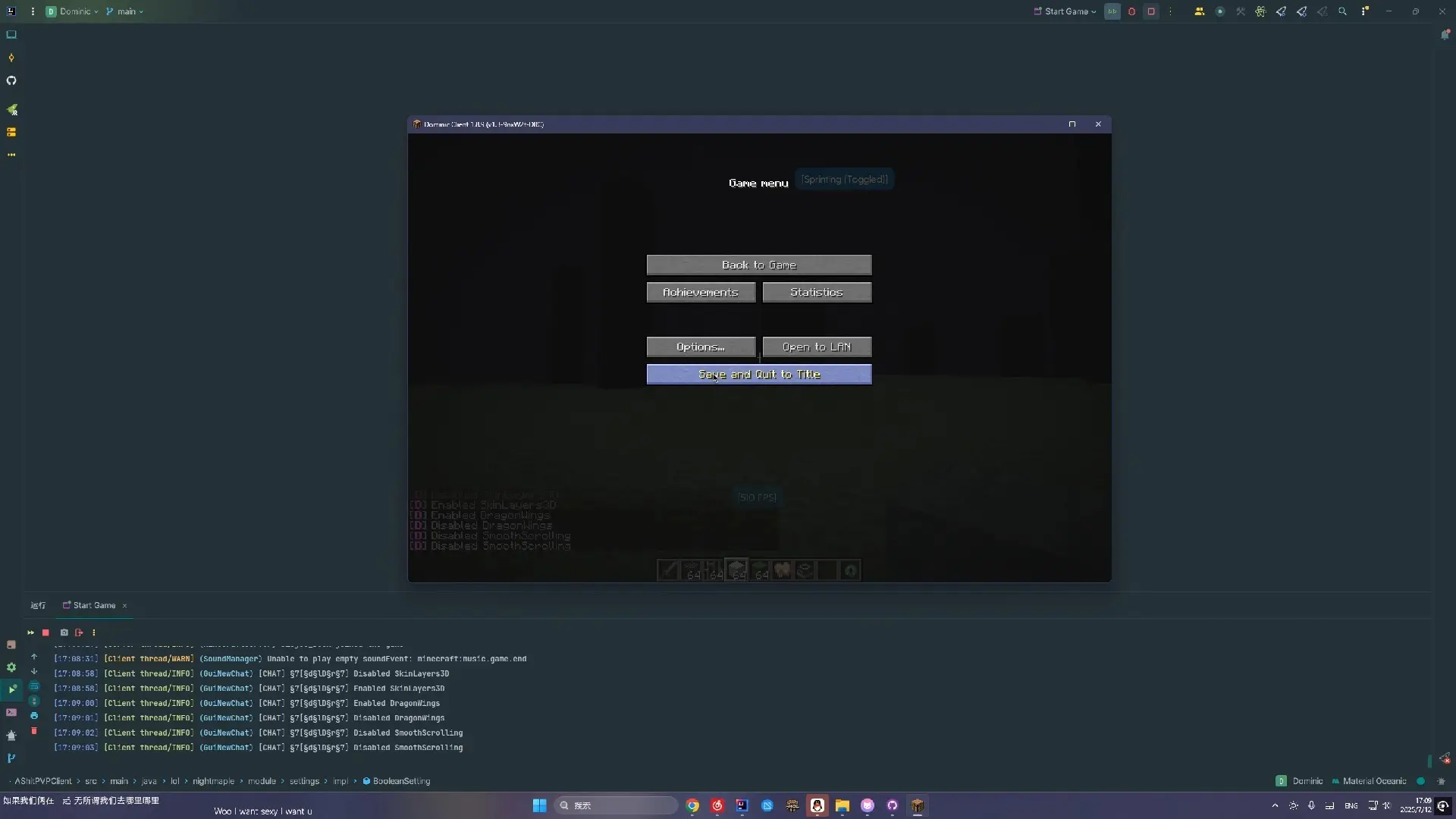
Task: Open the GitHub tool window in the left sidebar
Action: pos(11,81)
